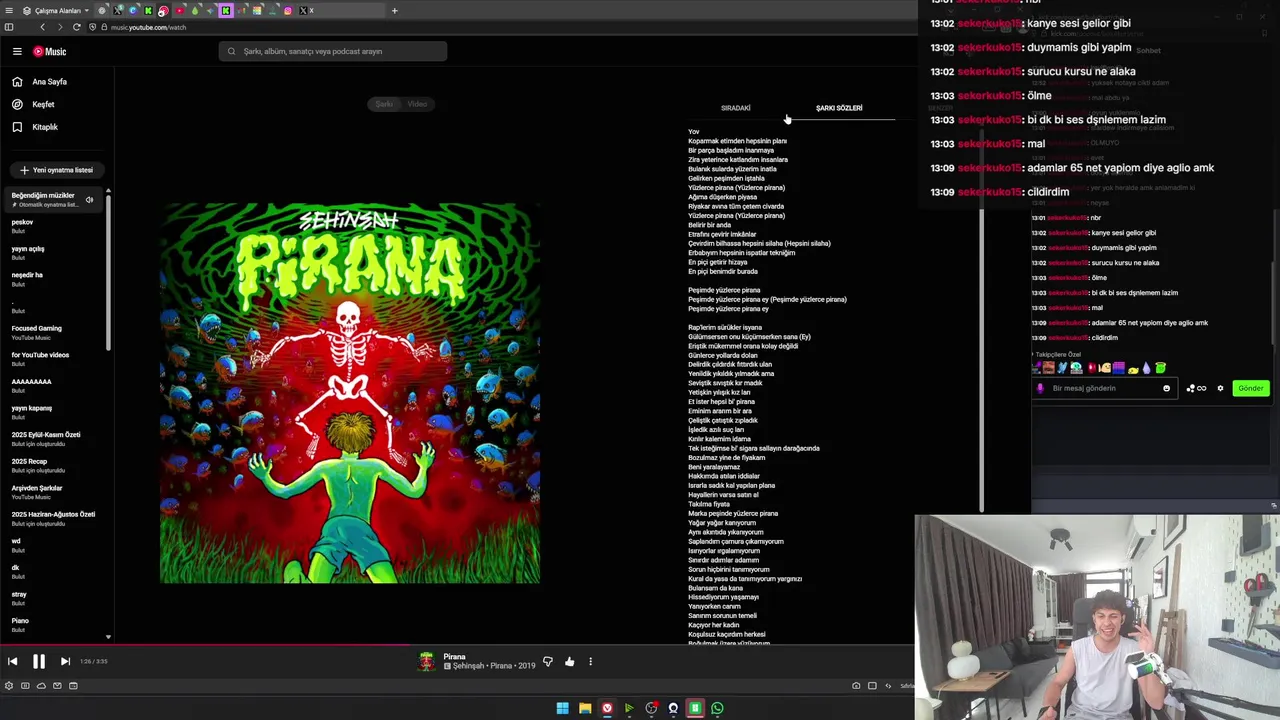This screenshot has width=1280, height=720.
Task: Go back in the browser
Action: (42, 27)
